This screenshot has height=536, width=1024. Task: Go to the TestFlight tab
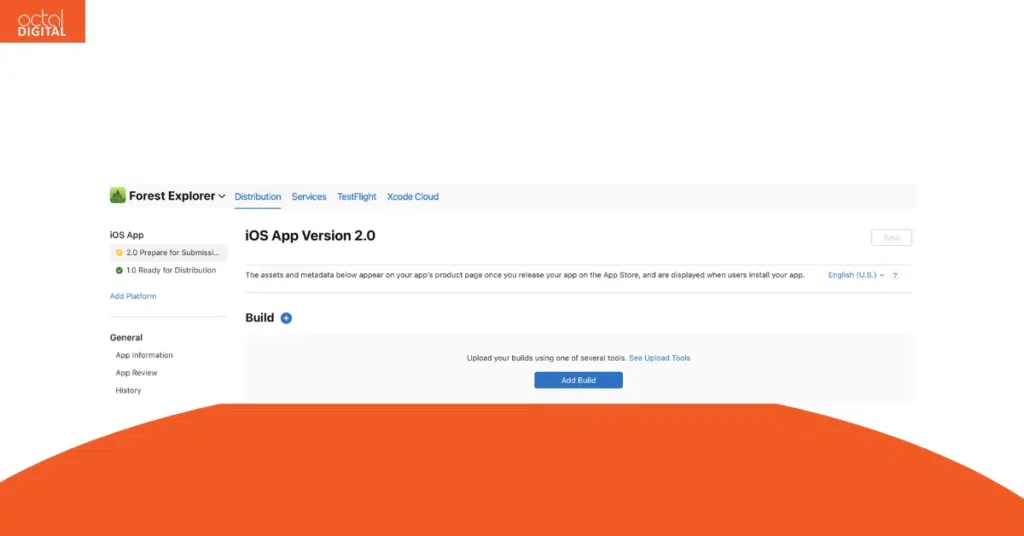point(357,197)
